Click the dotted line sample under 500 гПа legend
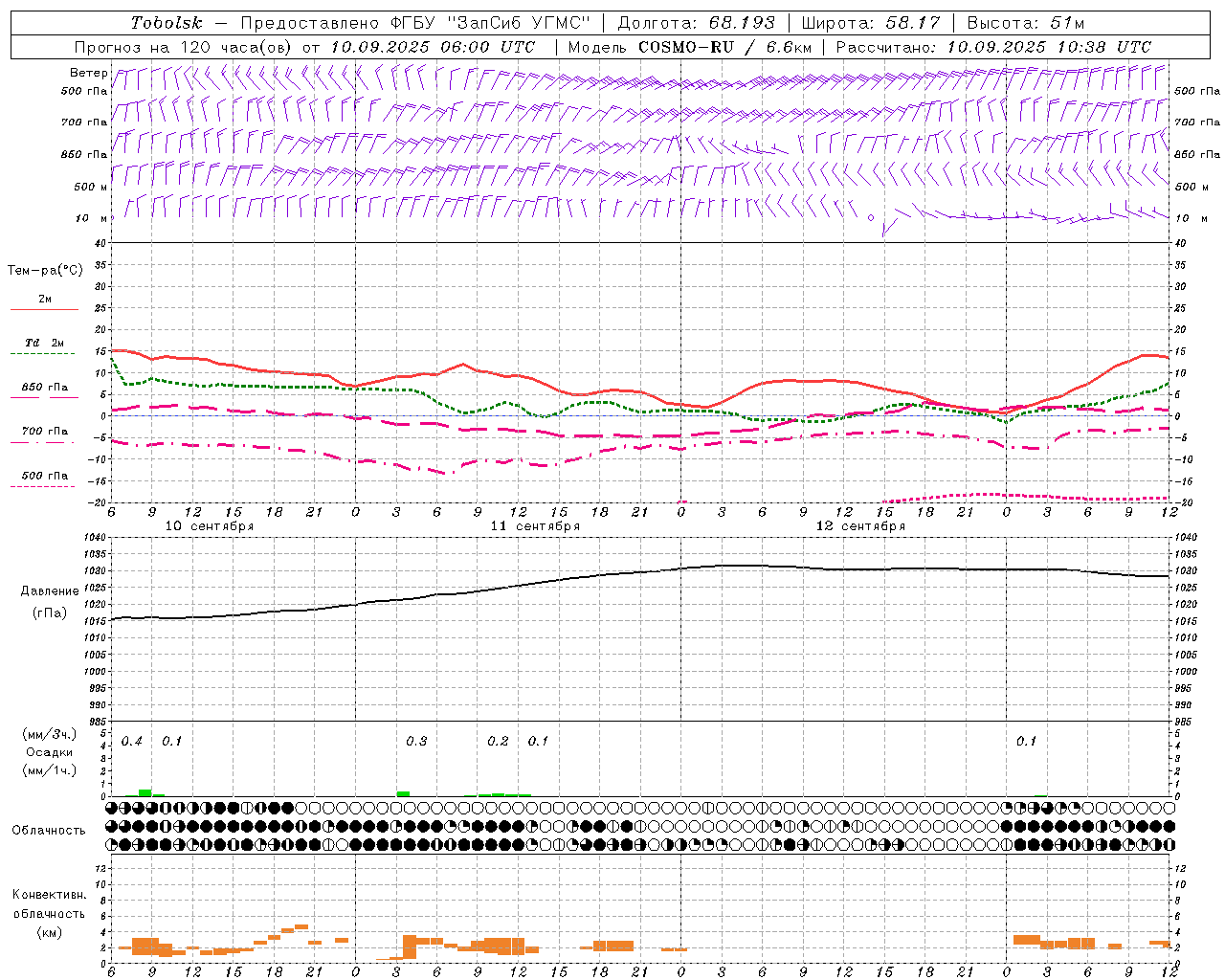The image size is (1225, 980). click(x=43, y=487)
